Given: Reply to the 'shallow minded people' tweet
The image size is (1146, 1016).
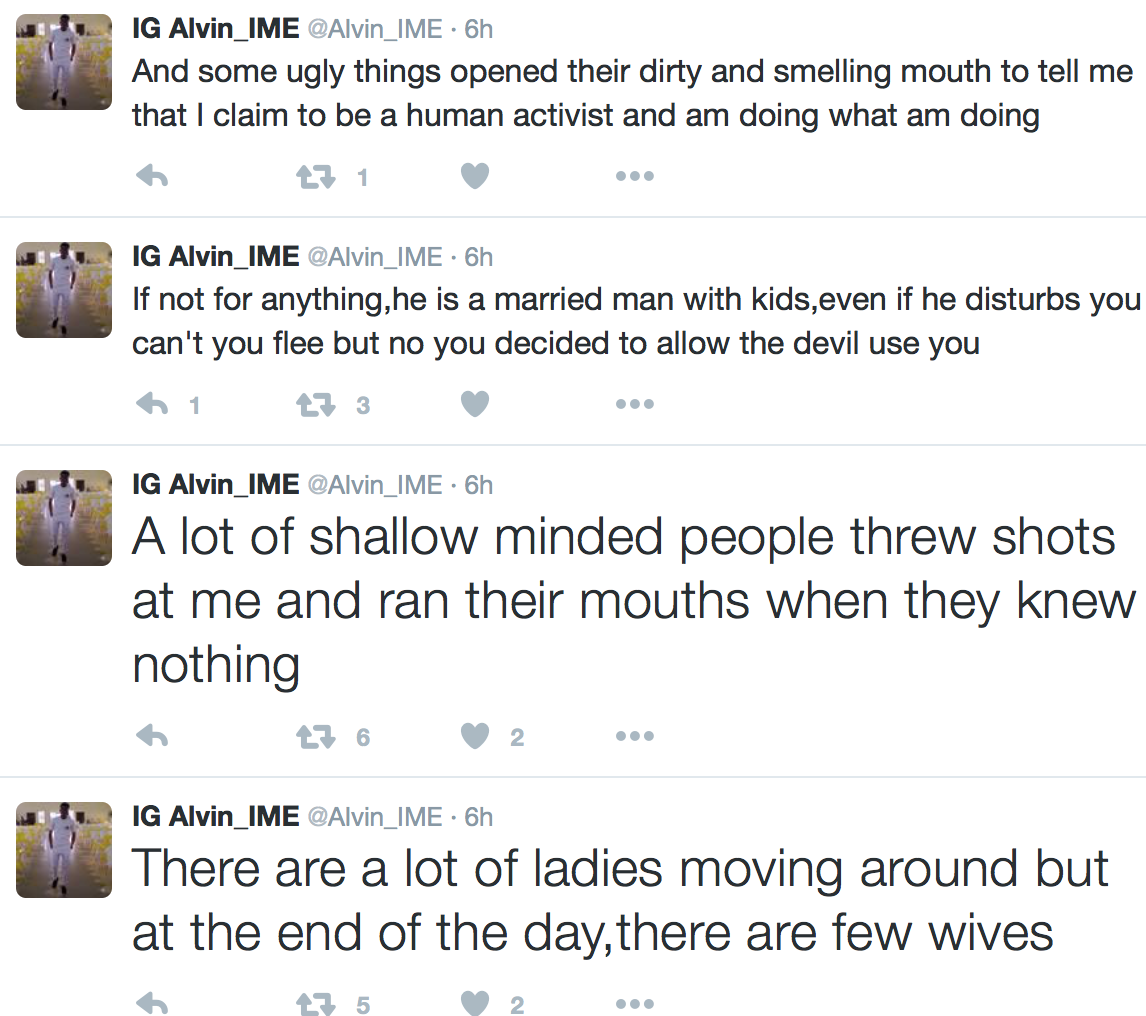Looking at the screenshot, I should point(153,736).
